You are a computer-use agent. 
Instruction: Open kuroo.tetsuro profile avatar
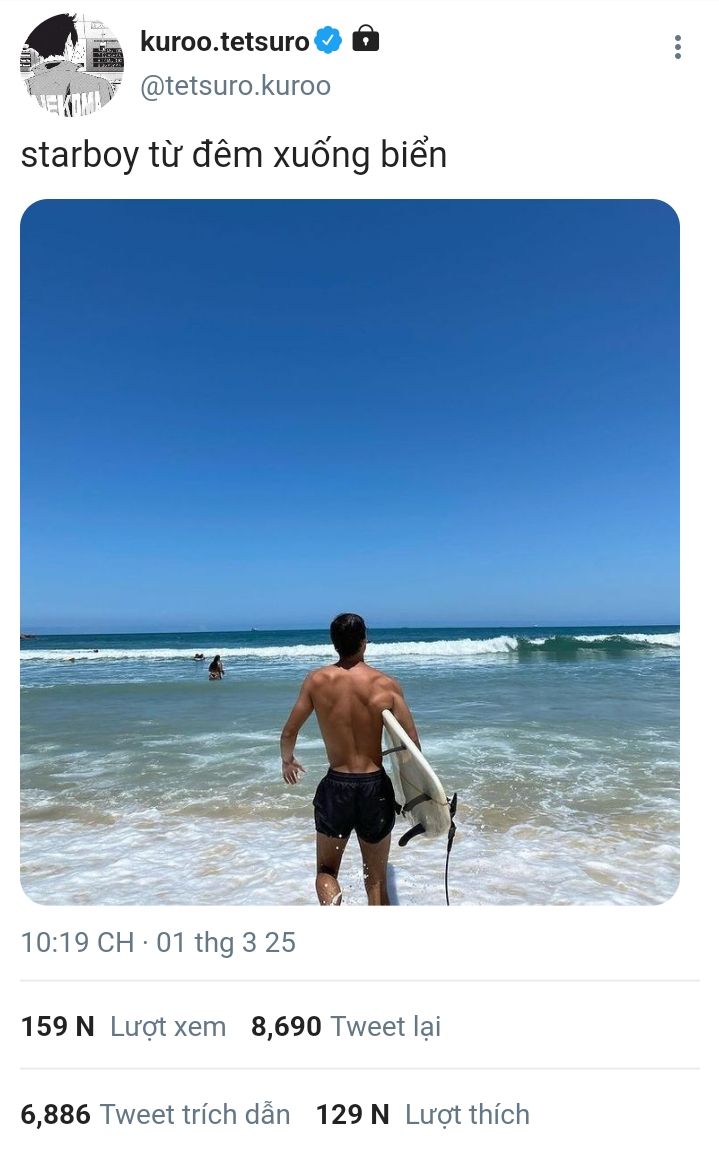coord(71,64)
